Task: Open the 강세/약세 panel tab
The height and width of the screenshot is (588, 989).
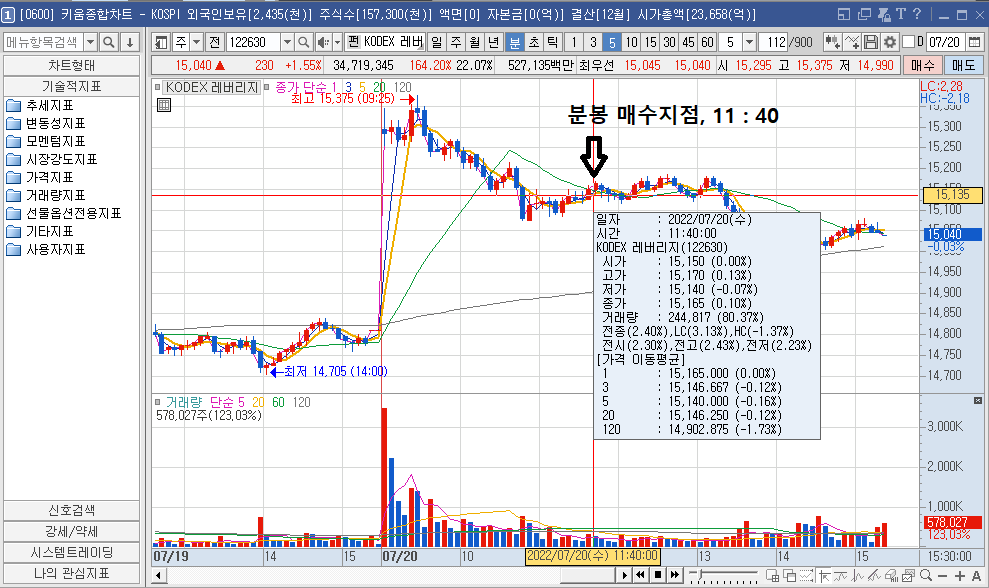Action: click(x=71, y=531)
